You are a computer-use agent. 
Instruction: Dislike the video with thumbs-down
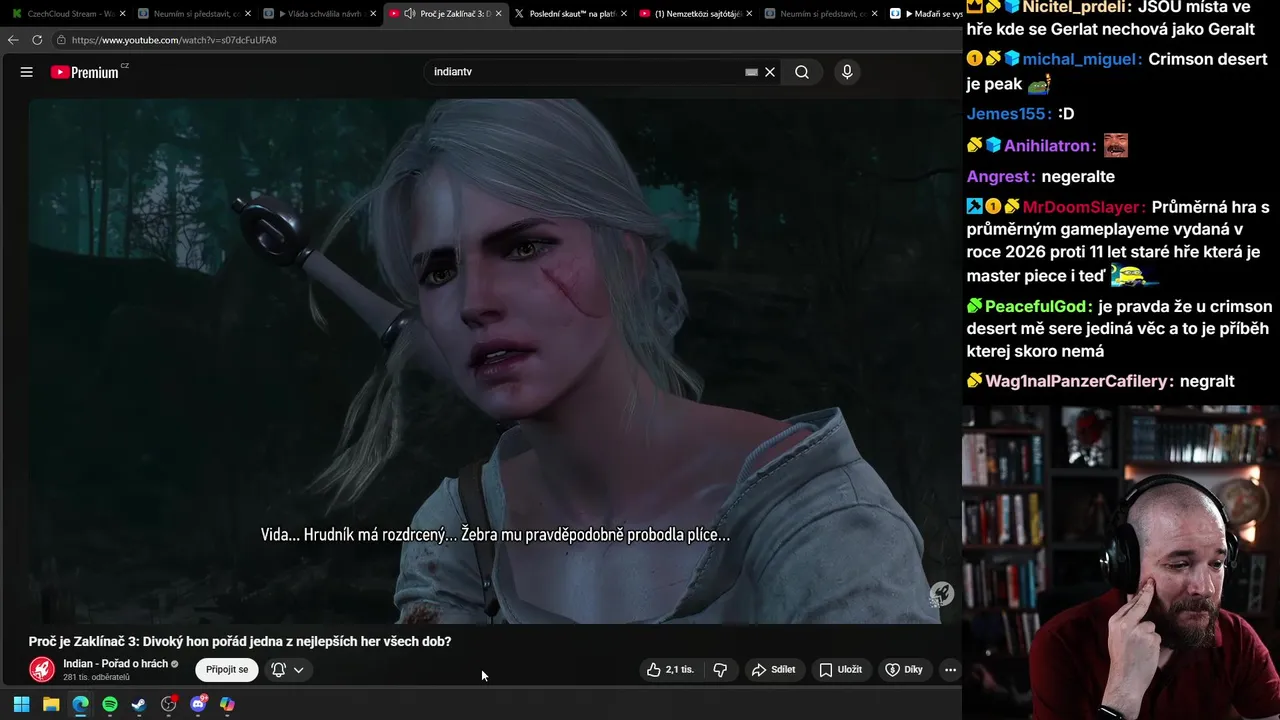tap(720, 670)
